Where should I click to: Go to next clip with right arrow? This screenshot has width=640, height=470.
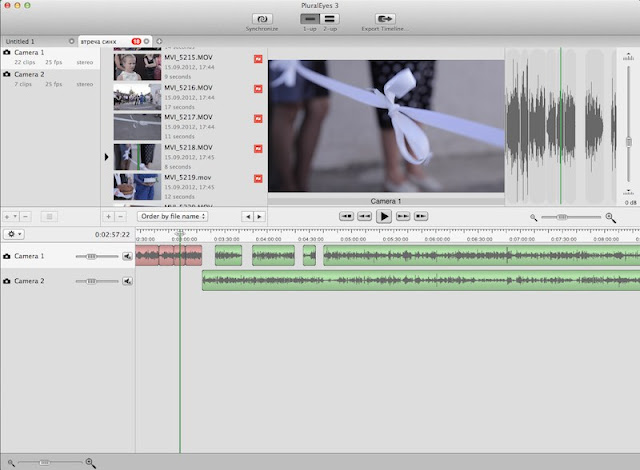(259, 217)
